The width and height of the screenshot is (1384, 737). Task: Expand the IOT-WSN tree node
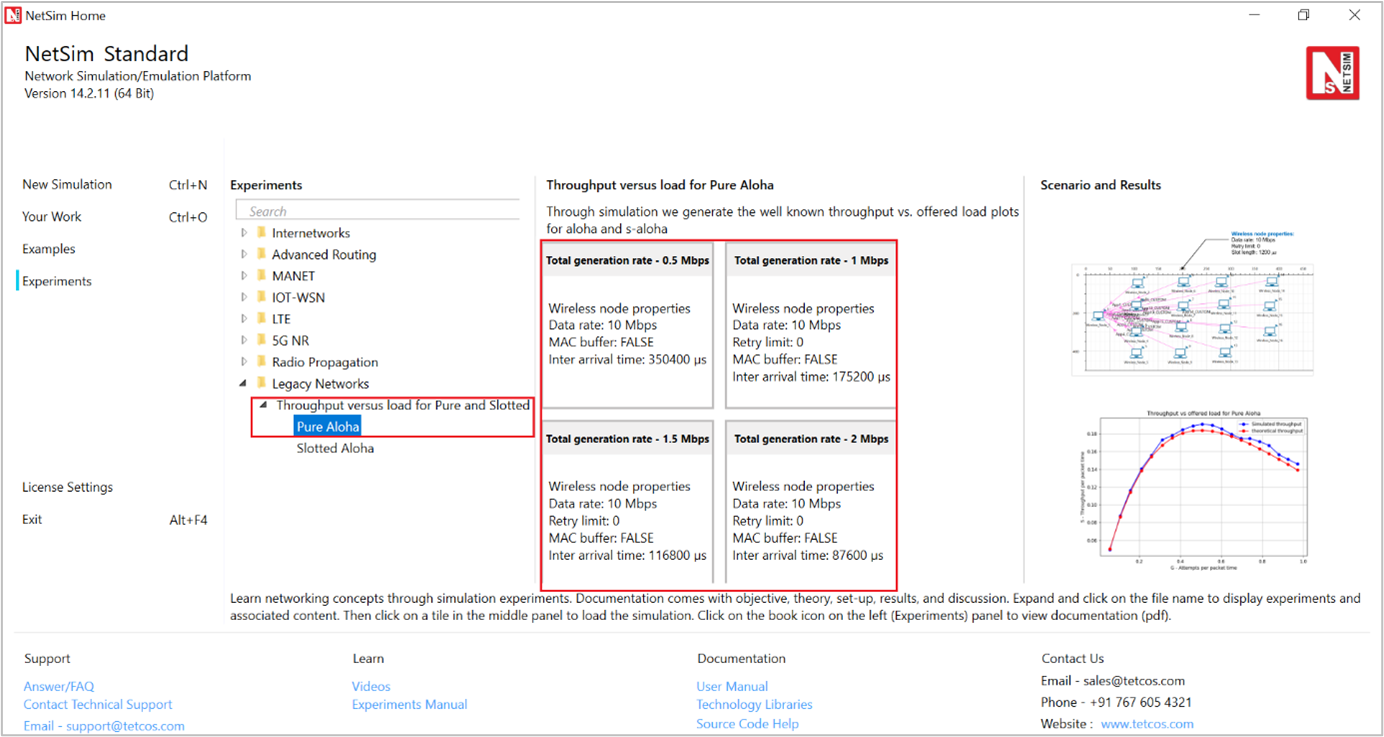point(244,297)
